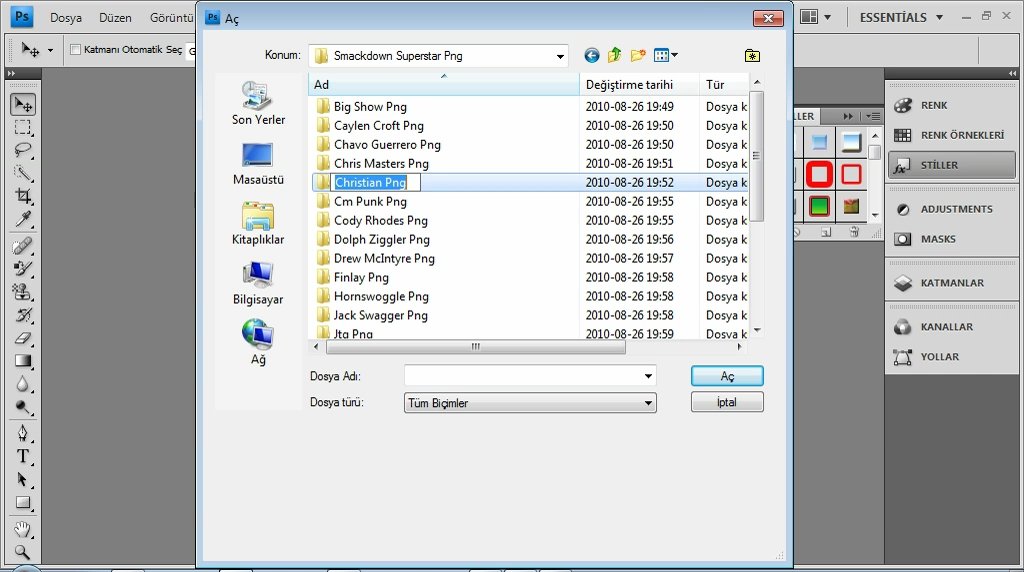Image resolution: width=1024 pixels, height=572 pixels.
Task: Open the ESSENTIALS workspace dropdown
Action: pyautogui.click(x=901, y=18)
